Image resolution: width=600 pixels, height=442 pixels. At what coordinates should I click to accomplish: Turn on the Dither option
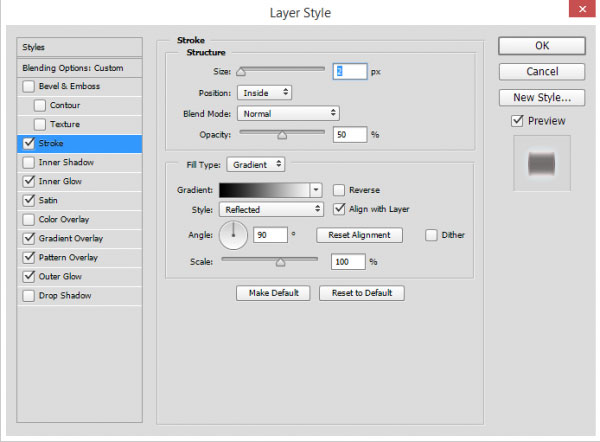(x=431, y=235)
